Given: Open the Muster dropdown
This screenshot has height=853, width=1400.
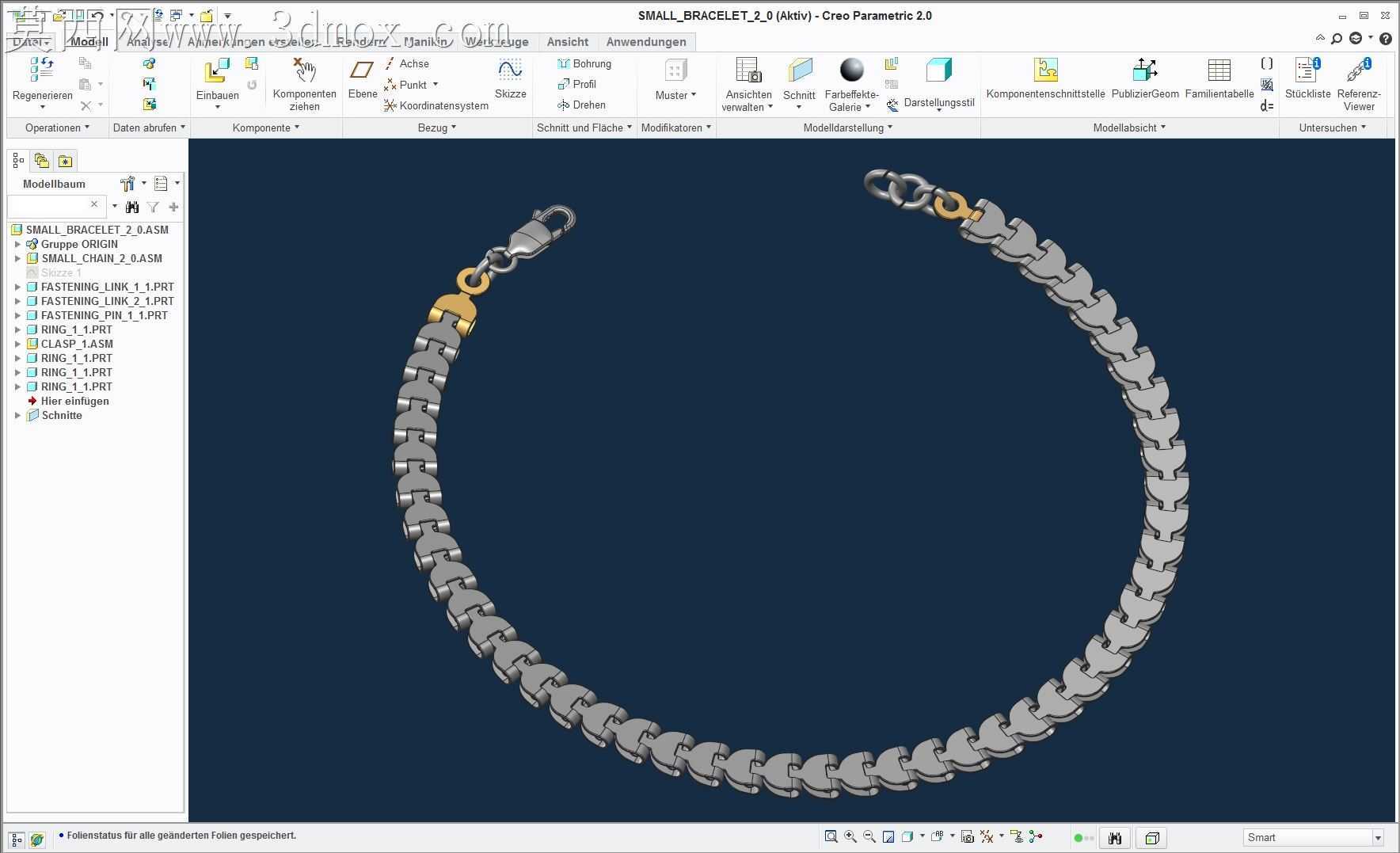Looking at the screenshot, I should tap(675, 95).
